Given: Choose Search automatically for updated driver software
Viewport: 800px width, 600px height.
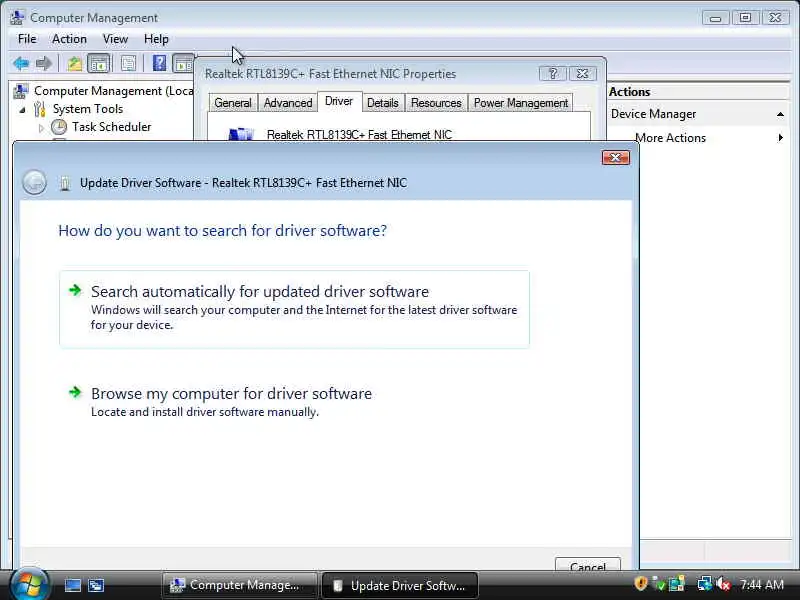Looking at the screenshot, I should tap(294, 309).
